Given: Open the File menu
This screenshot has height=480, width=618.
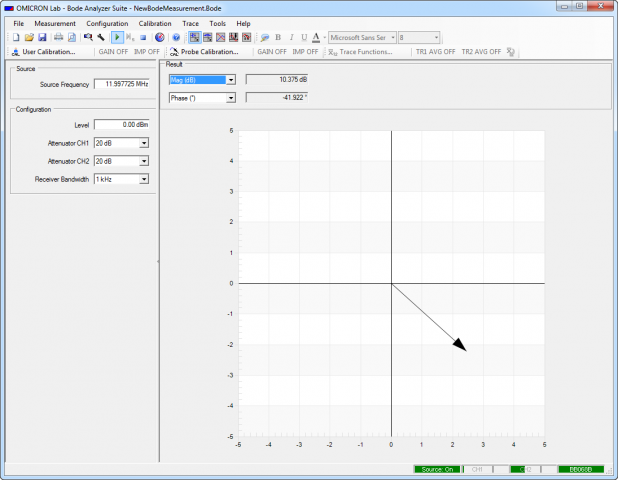Looking at the screenshot, I should pyautogui.click(x=19, y=24).
